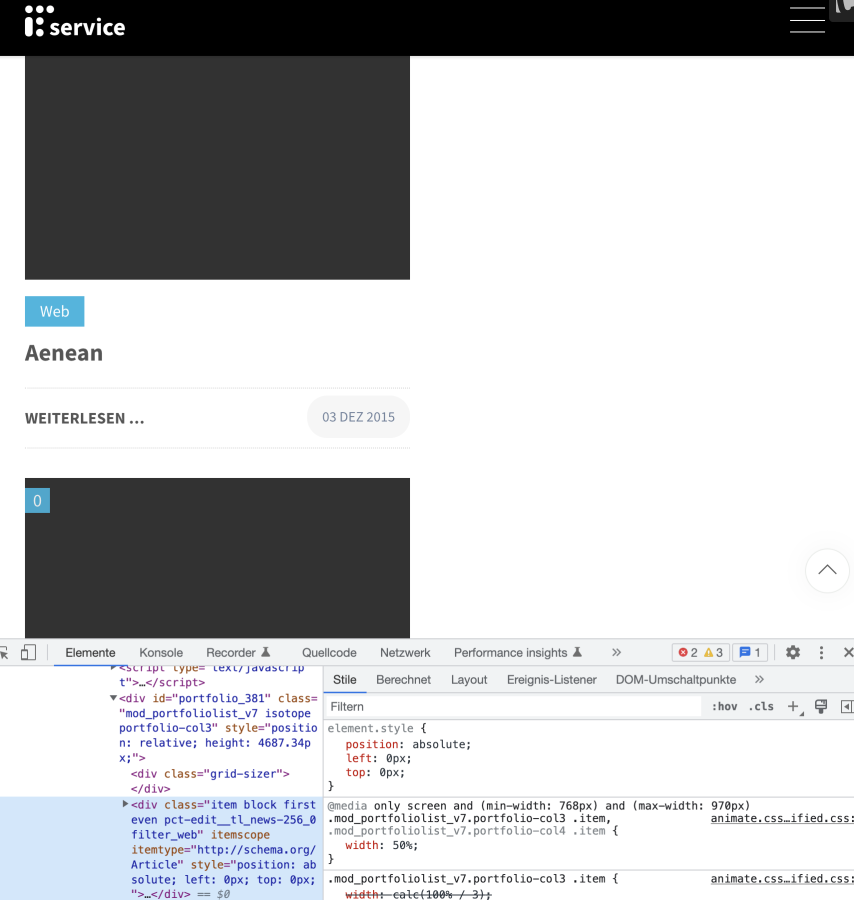
Task: Open the hamburger navigation menu
Action: (807, 21)
